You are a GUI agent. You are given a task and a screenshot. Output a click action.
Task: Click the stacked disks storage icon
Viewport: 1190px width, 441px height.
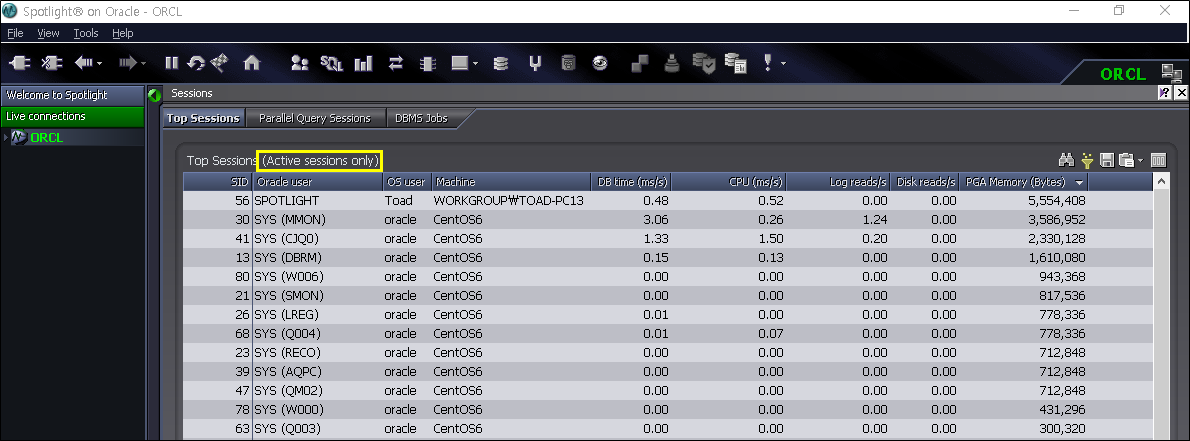coord(500,64)
